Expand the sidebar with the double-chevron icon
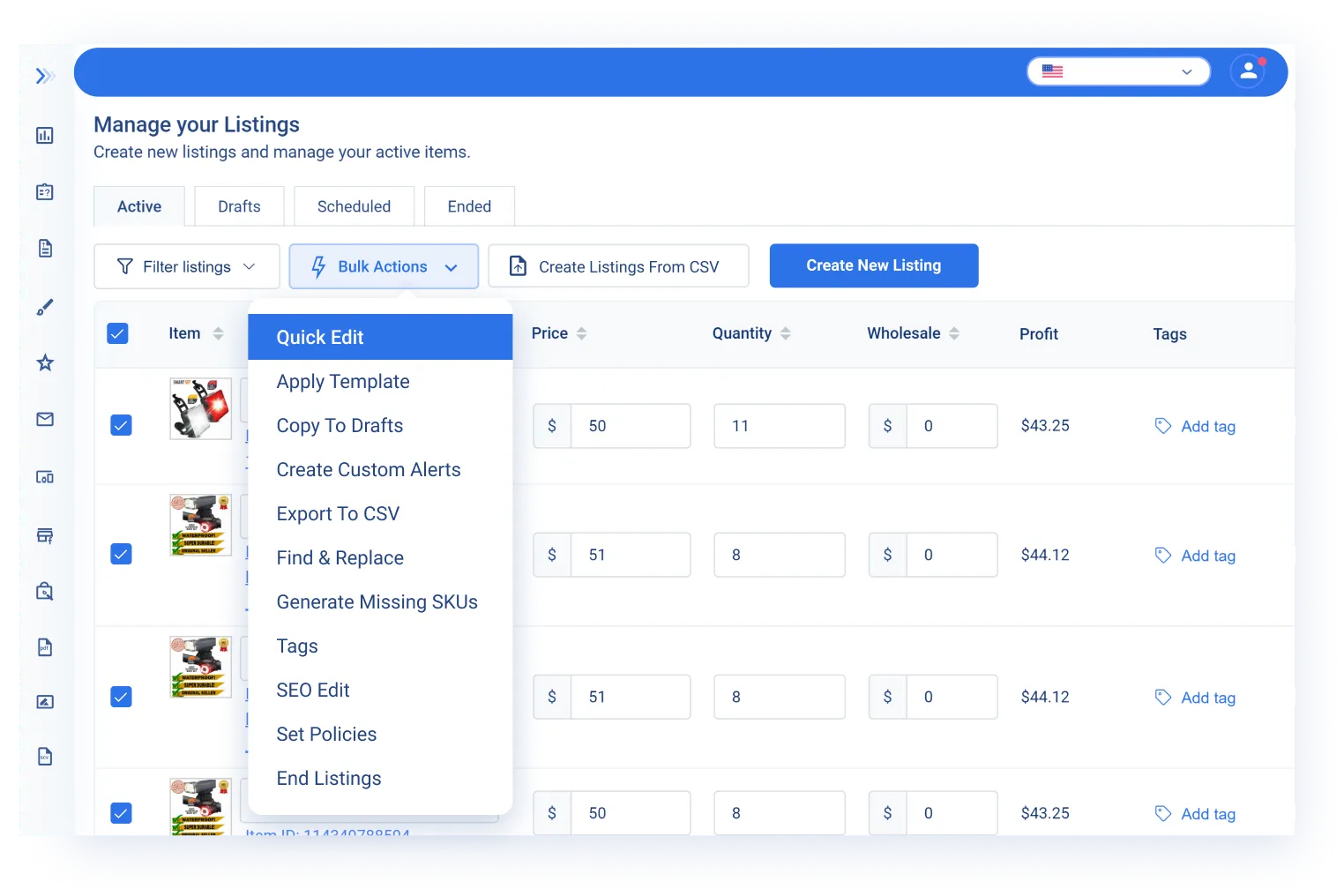The width and height of the screenshot is (1344, 896). click(45, 76)
